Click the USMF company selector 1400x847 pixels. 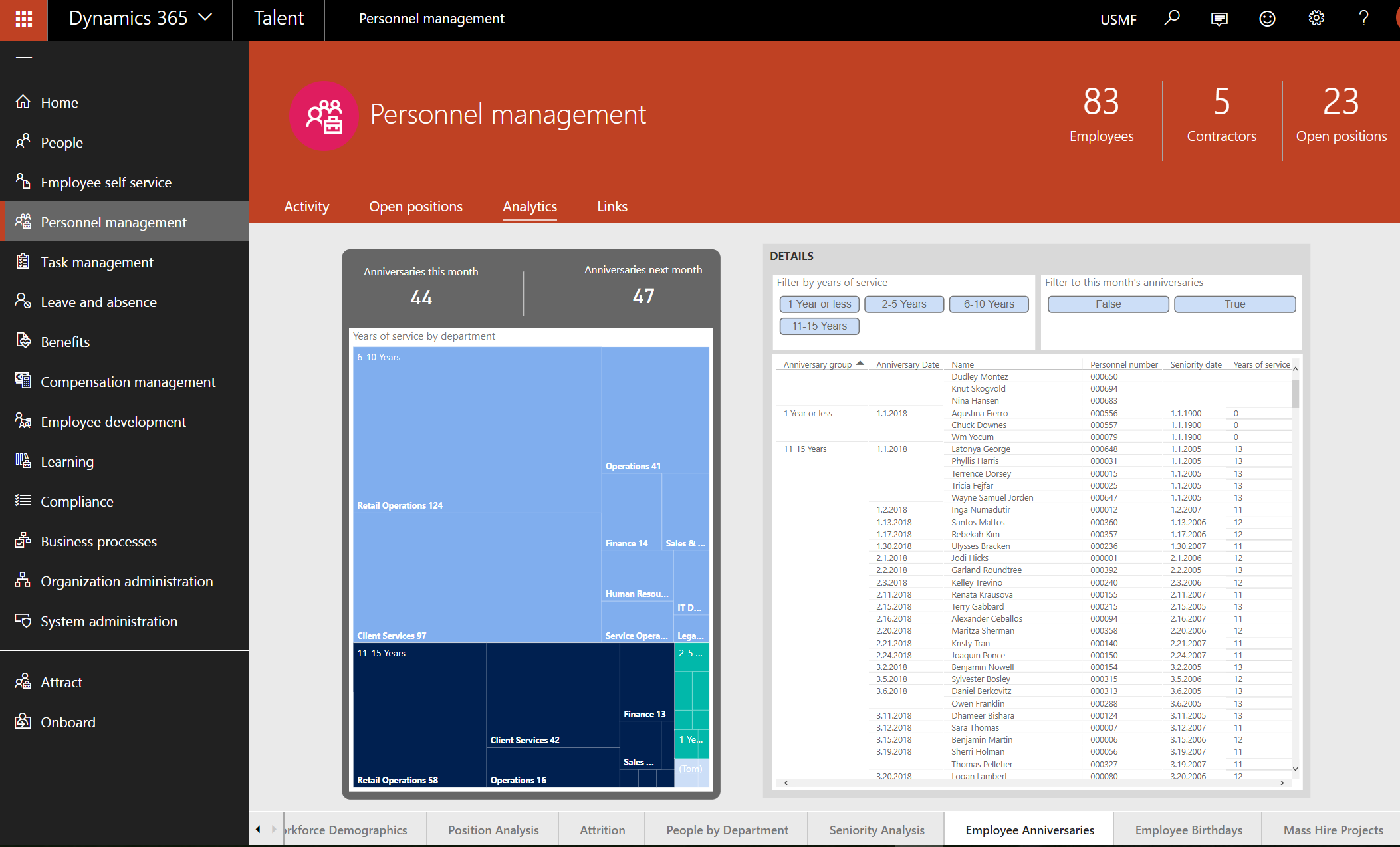pos(1118,19)
